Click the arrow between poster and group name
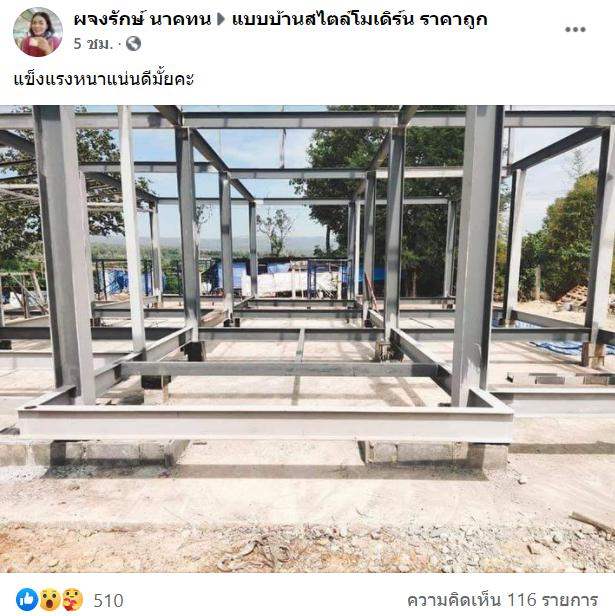Screen dimensions: 615x616 pos(221,19)
